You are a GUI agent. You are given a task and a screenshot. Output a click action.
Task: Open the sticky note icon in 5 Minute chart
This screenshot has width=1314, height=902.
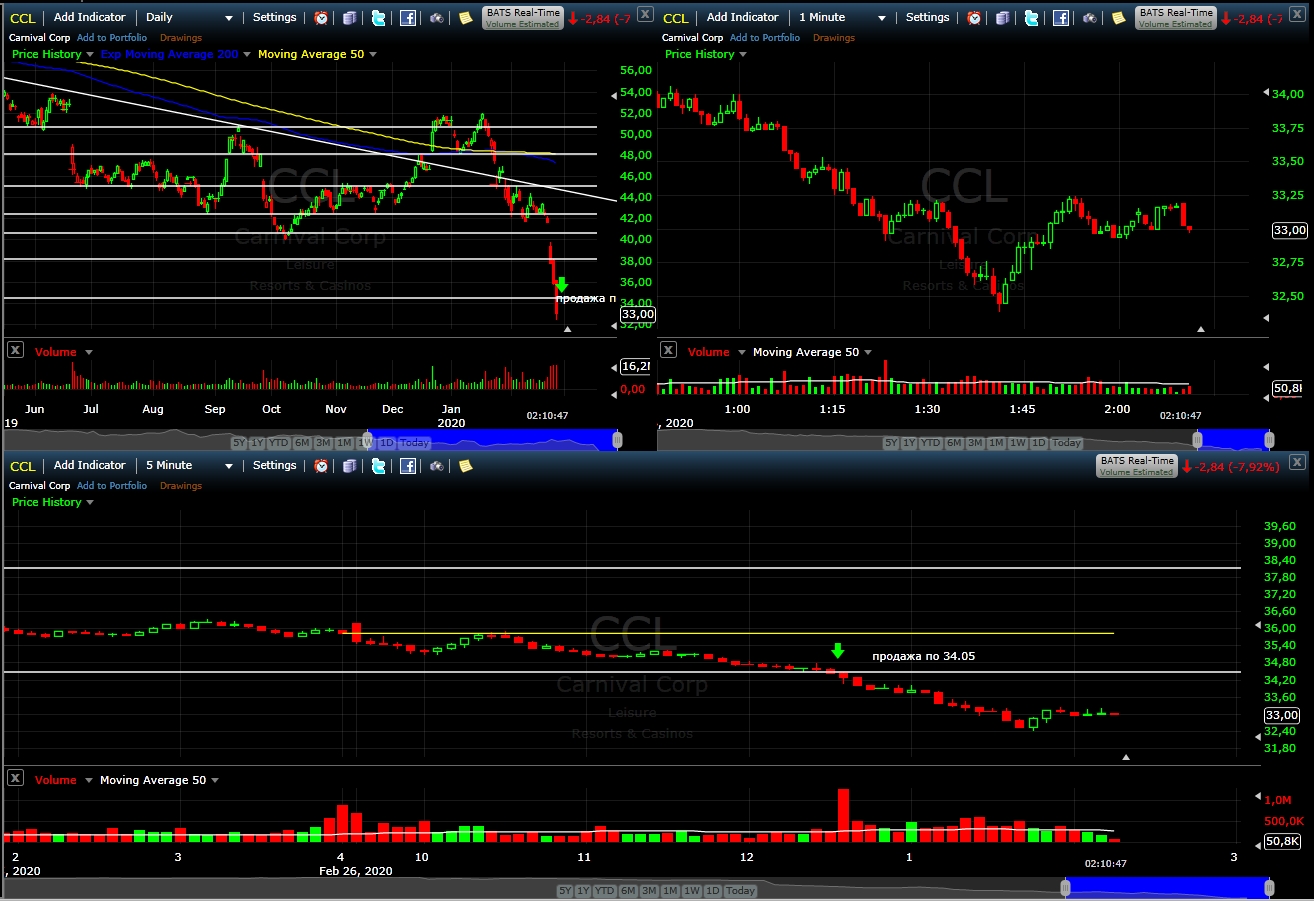pos(465,466)
